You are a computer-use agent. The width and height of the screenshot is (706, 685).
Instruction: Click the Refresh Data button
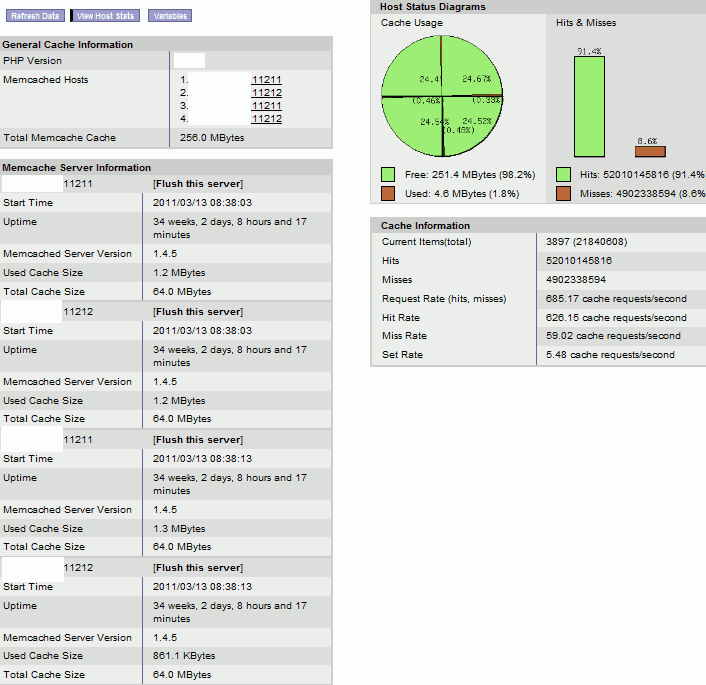35,16
